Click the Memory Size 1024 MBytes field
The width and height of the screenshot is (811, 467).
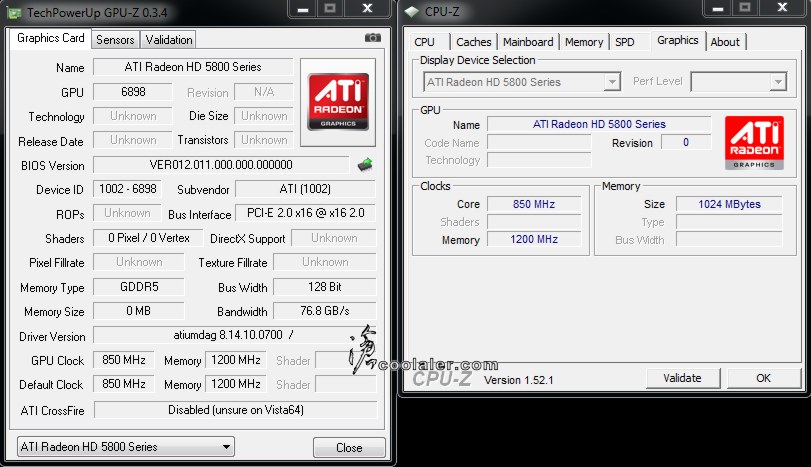click(x=729, y=204)
